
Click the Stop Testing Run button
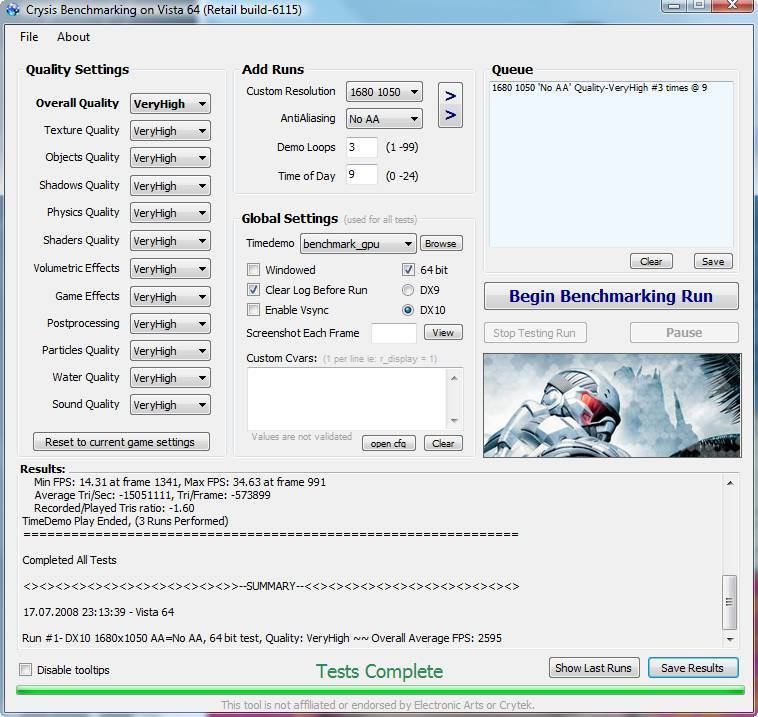coord(535,333)
